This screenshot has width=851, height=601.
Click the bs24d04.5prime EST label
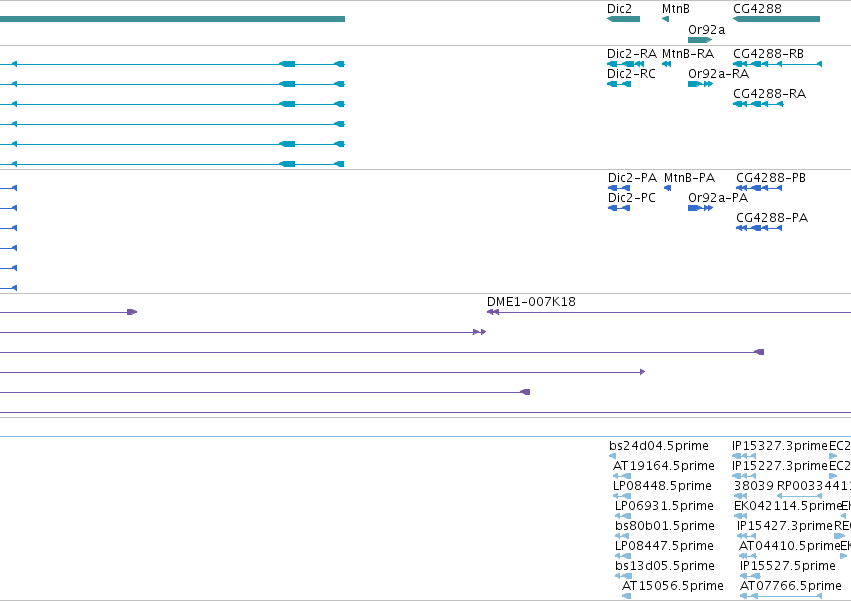click(x=659, y=446)
